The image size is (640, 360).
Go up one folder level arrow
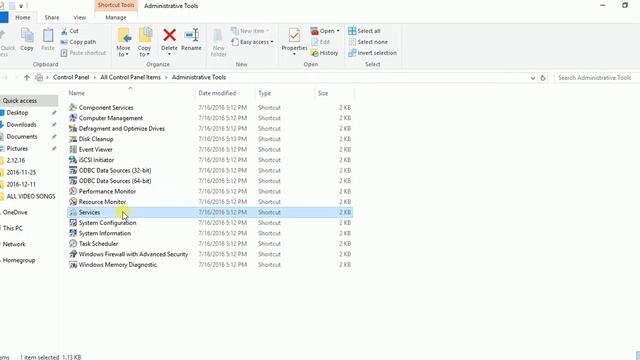click(27, 78)
